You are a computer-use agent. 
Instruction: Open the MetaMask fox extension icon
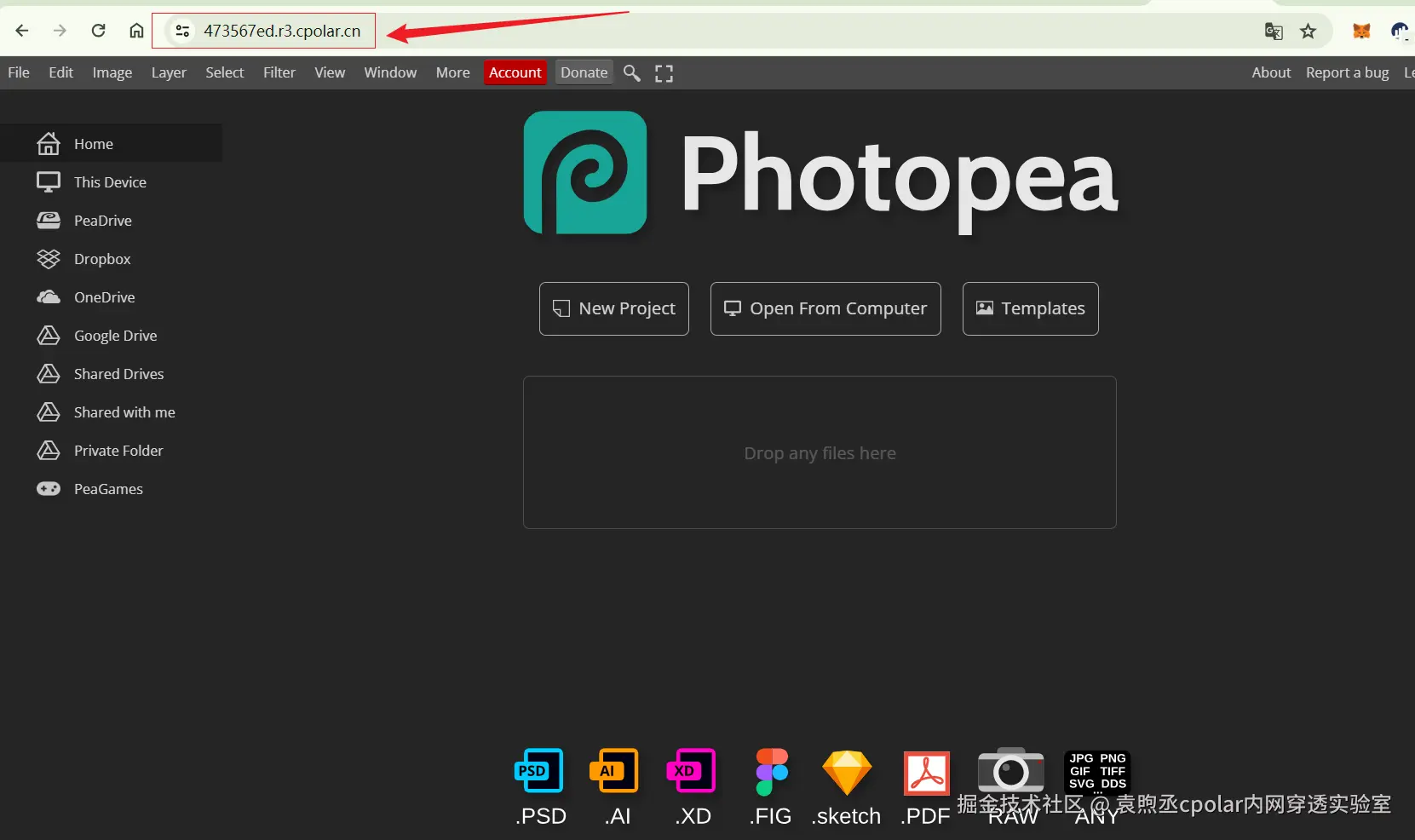1362,32
